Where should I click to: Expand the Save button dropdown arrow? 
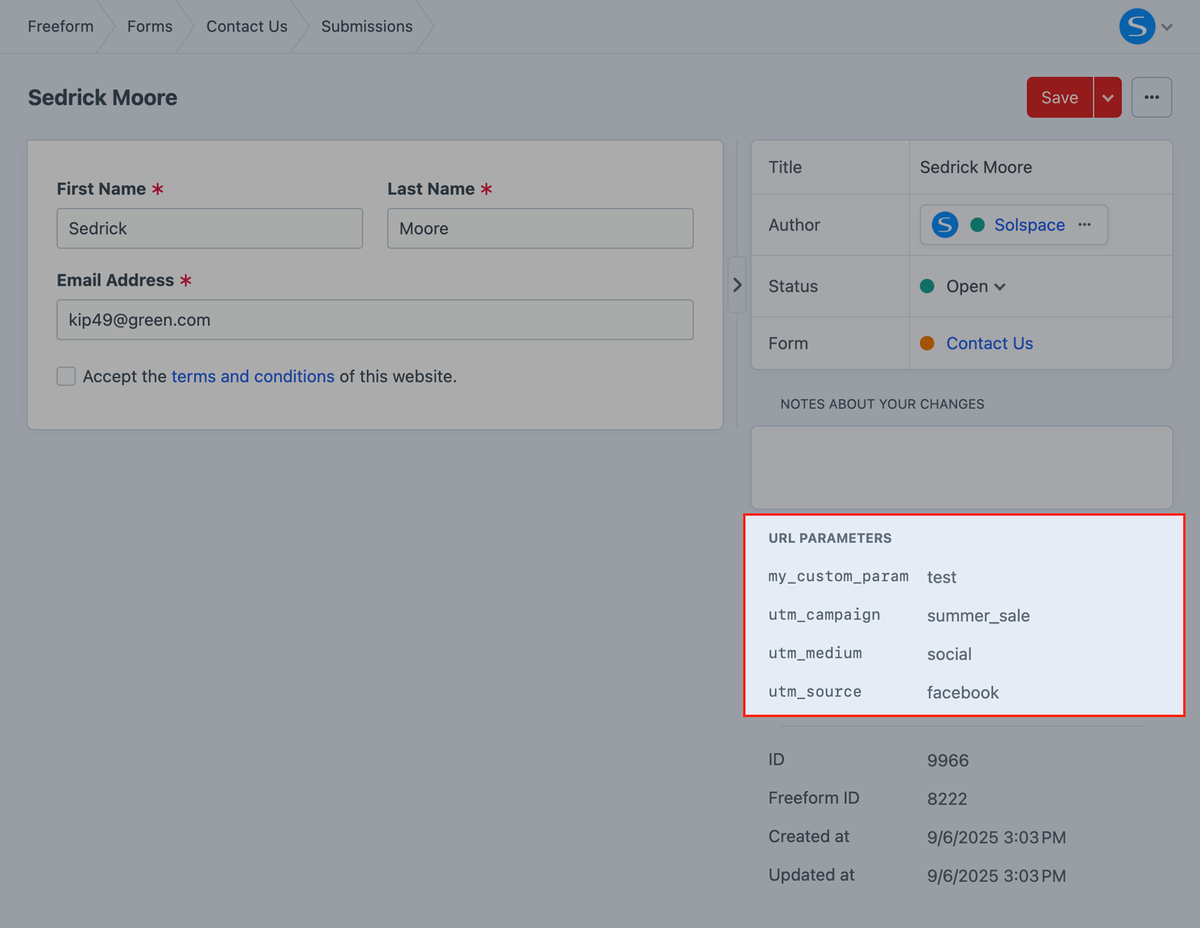click(1108, 97)
